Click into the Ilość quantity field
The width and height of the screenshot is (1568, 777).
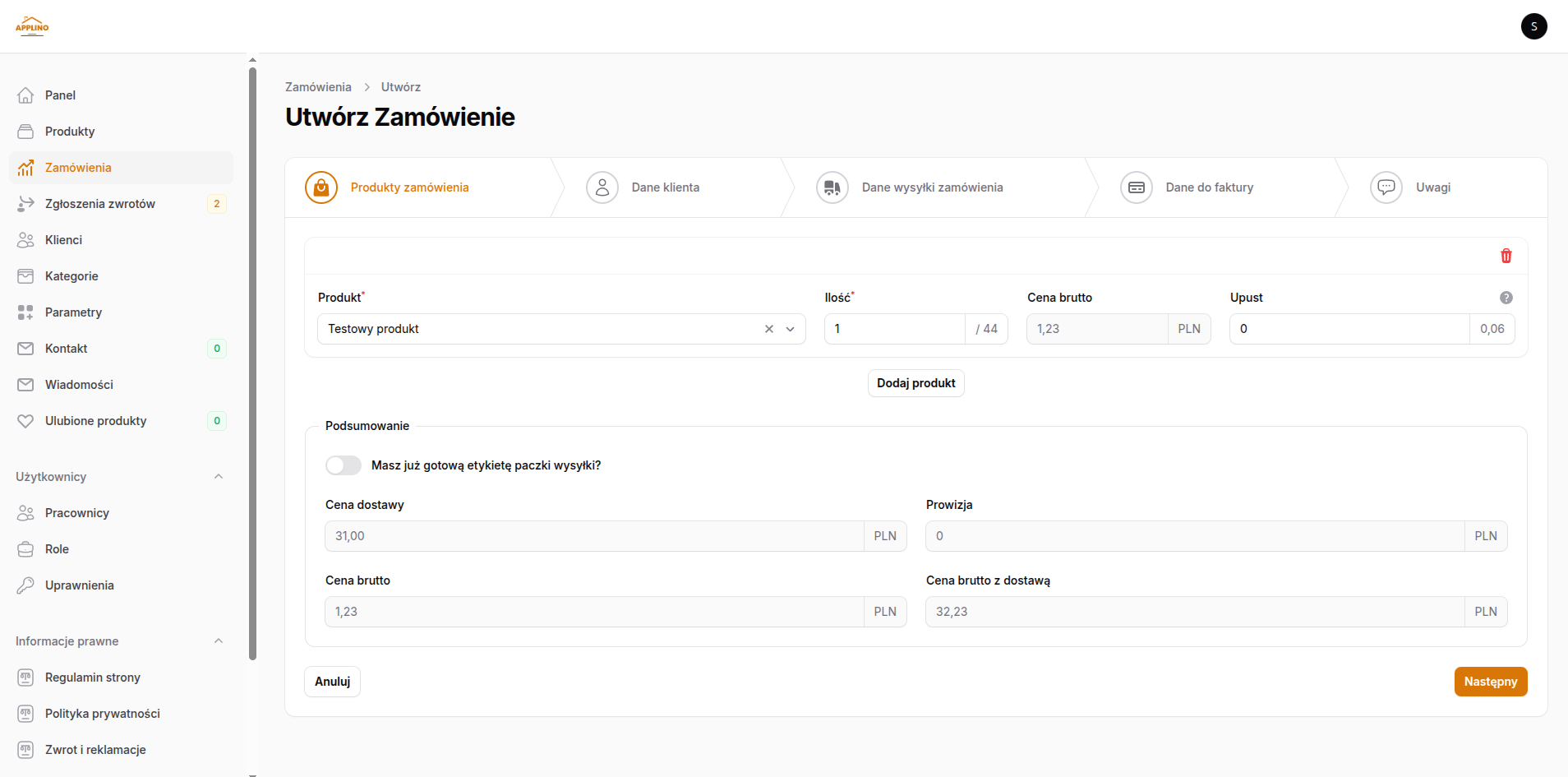click(894, 329)
